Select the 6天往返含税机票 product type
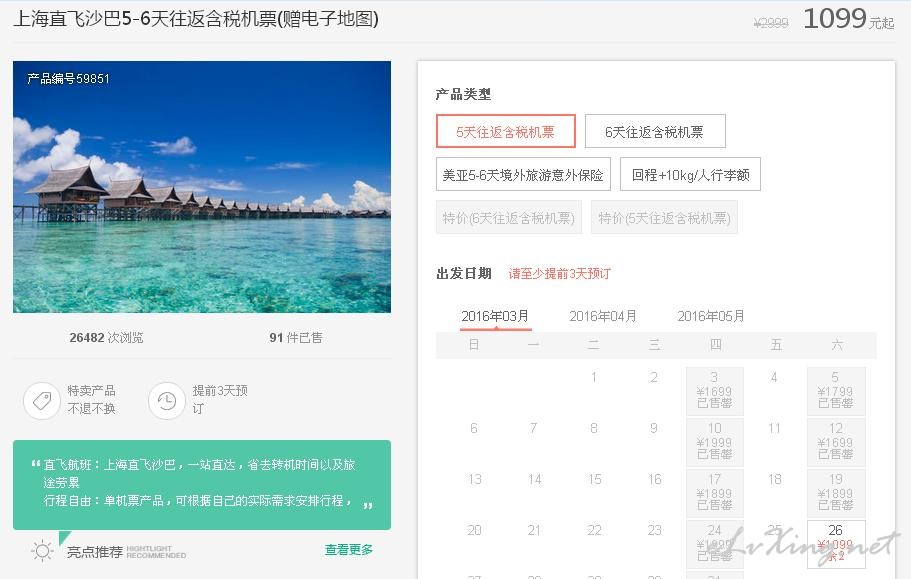Screen dimensions: 911x579 pyautogui.click(x=655, y=131)
